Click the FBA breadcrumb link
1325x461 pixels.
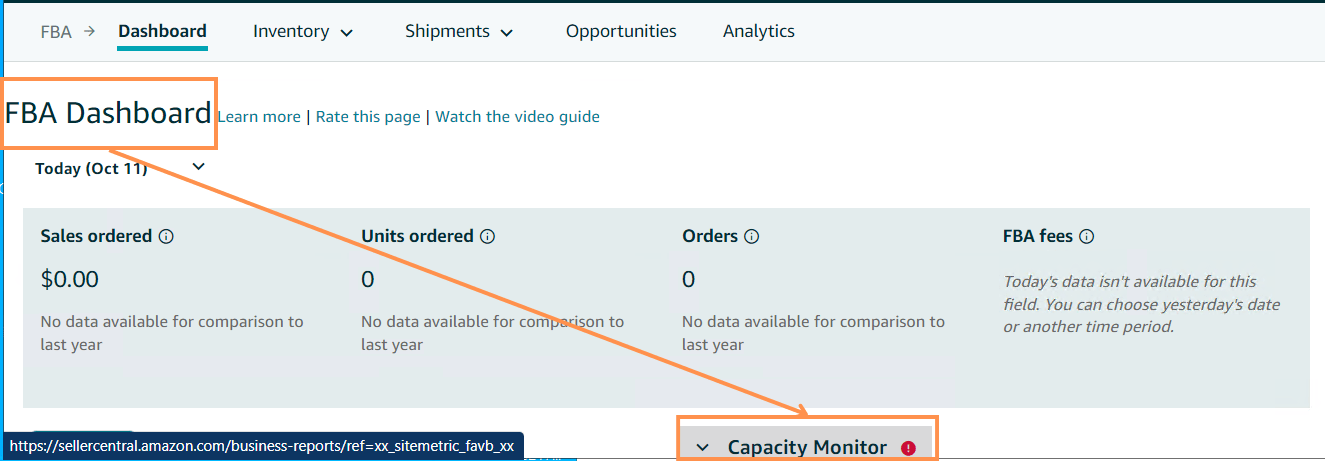pos(56,31)
